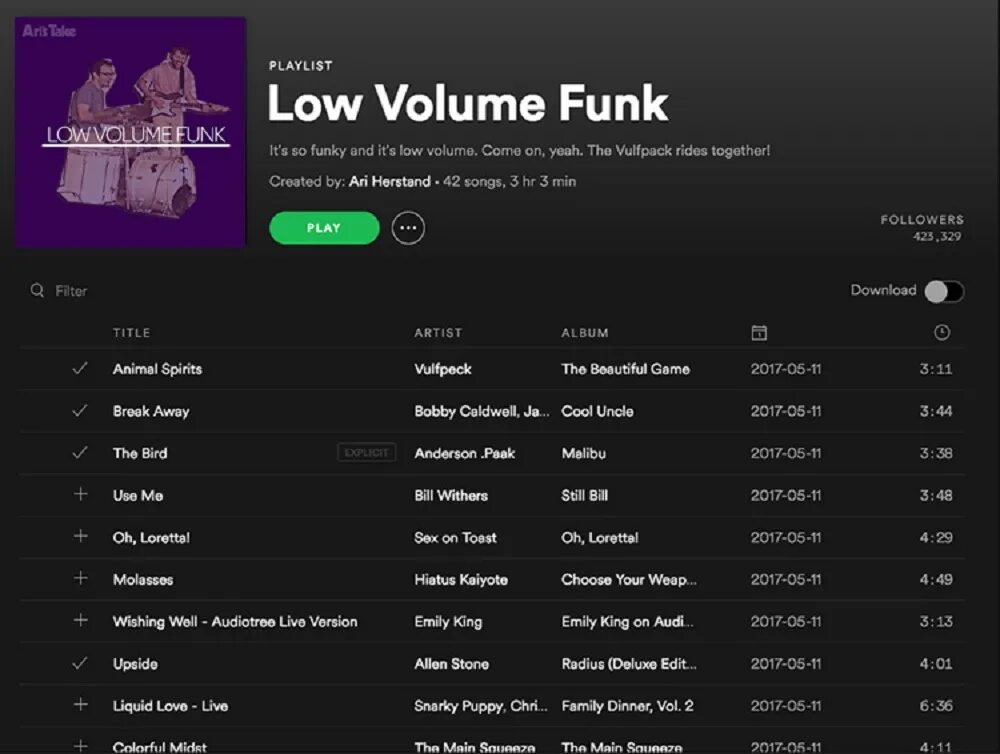Add Liquid Love - Live via plus icon
This screenshot has width=1000, height=754.
(x=80, y=705)
